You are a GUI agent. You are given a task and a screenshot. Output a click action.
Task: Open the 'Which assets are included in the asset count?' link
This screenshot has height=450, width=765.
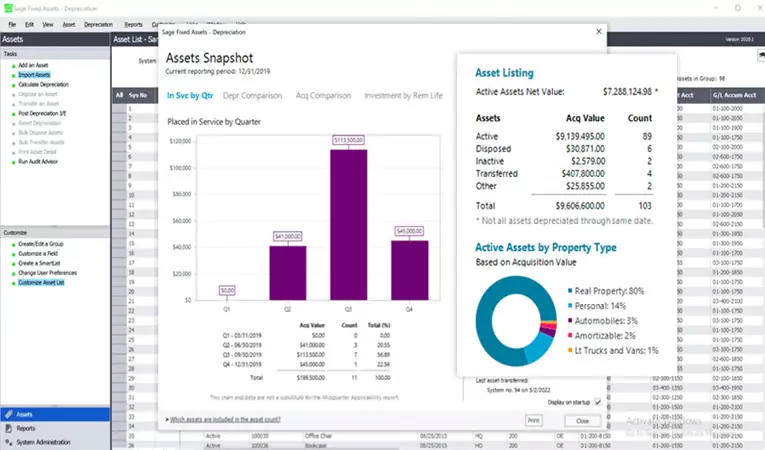(225, 419)
